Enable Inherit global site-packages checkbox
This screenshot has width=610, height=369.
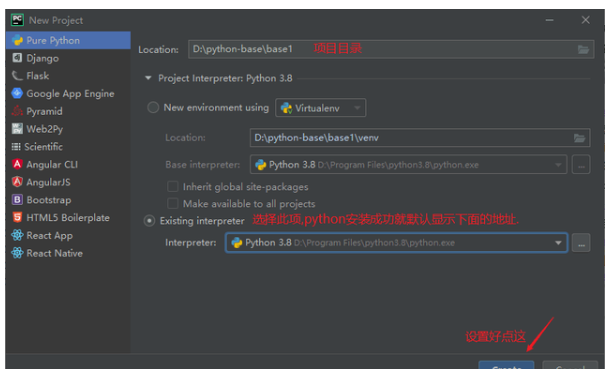click(x=173, y=187)
